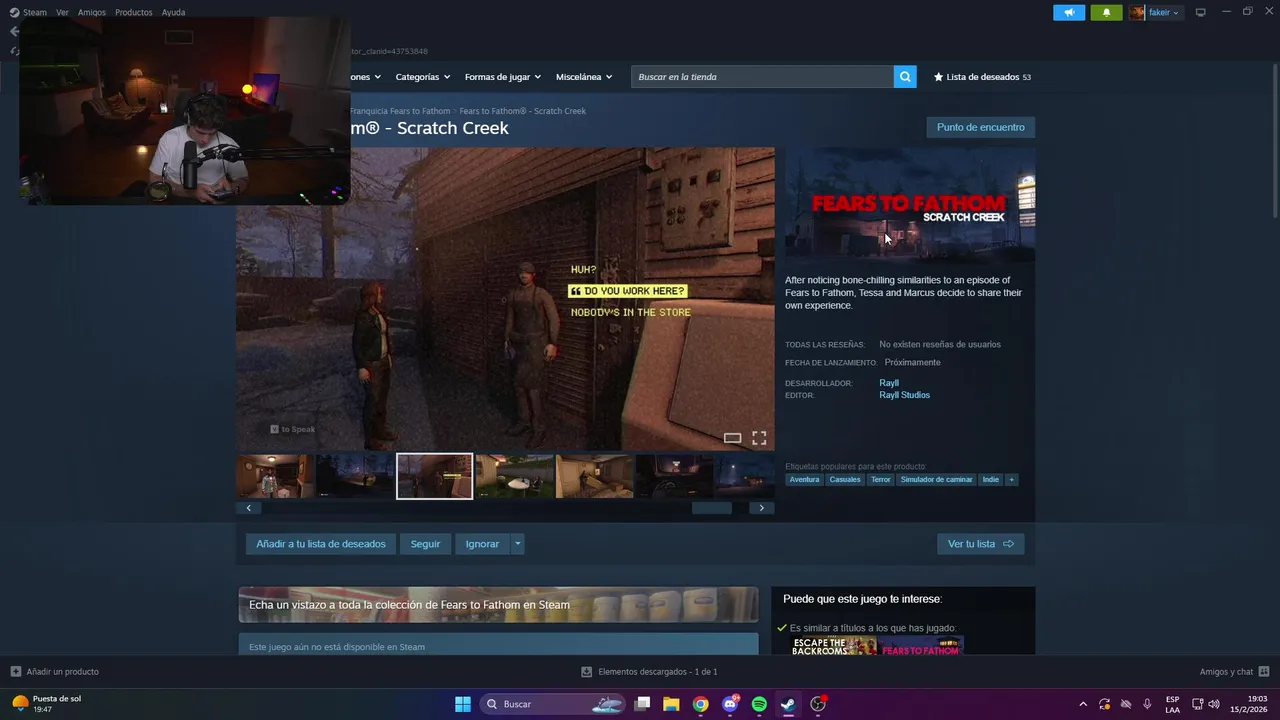Screen dimensions: 1280x720
Task: Click the Fears to Fathom collection banner
Action: tap(498, 605)
